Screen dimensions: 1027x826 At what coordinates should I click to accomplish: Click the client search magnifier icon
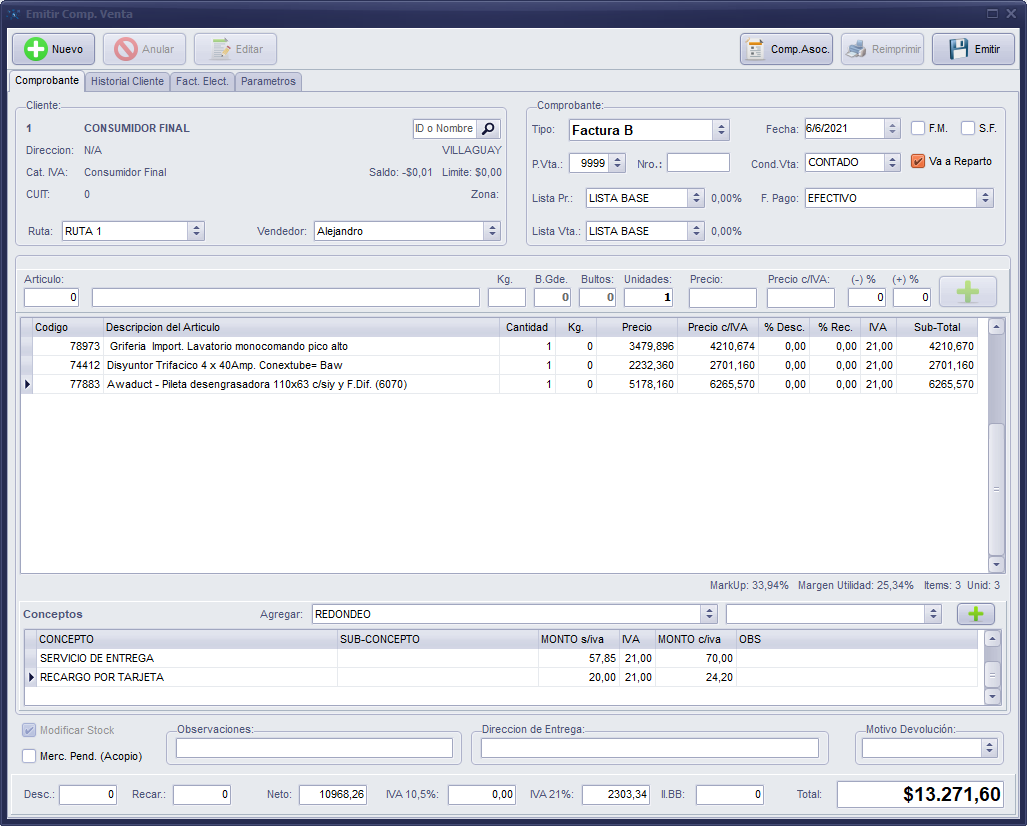pyautogui.click(x=488, y=129)
